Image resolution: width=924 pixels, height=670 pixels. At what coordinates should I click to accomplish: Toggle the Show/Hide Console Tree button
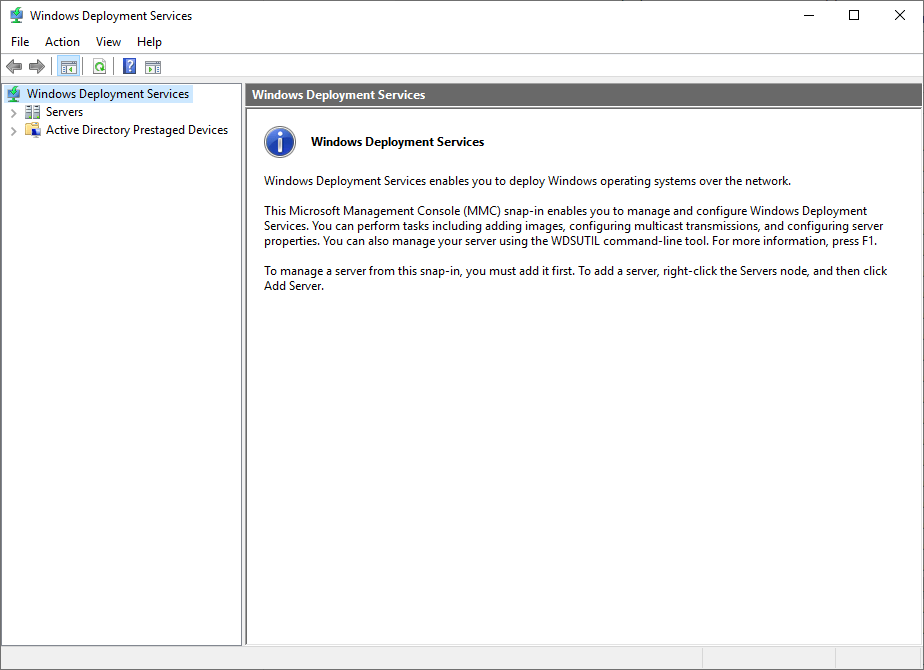(x=69, y=67)
